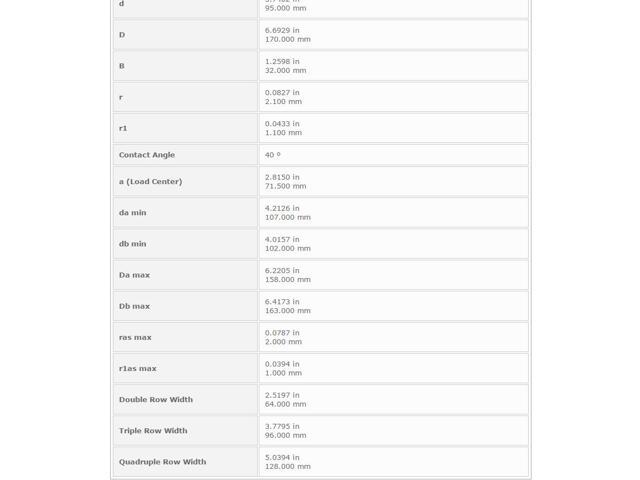Select the 170.000 mm D dimension value

[x=288, y=39]
